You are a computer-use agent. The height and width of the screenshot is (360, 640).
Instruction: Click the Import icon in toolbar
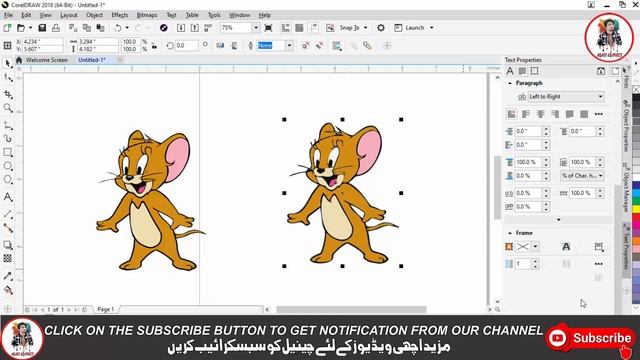coord(181,28)
